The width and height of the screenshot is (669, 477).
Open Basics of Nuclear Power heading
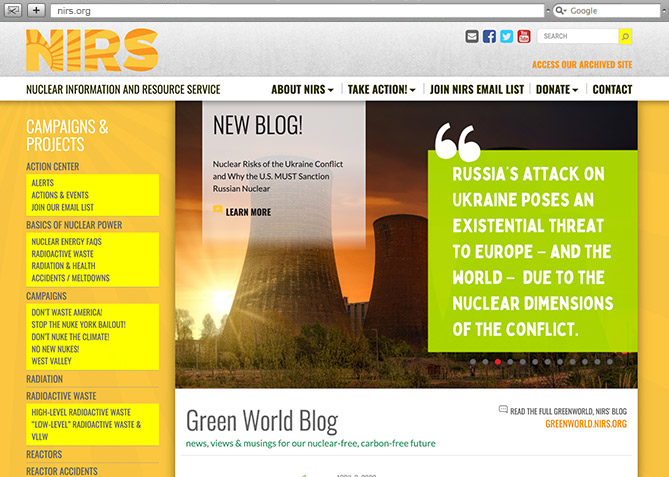[x=74, y=225]
